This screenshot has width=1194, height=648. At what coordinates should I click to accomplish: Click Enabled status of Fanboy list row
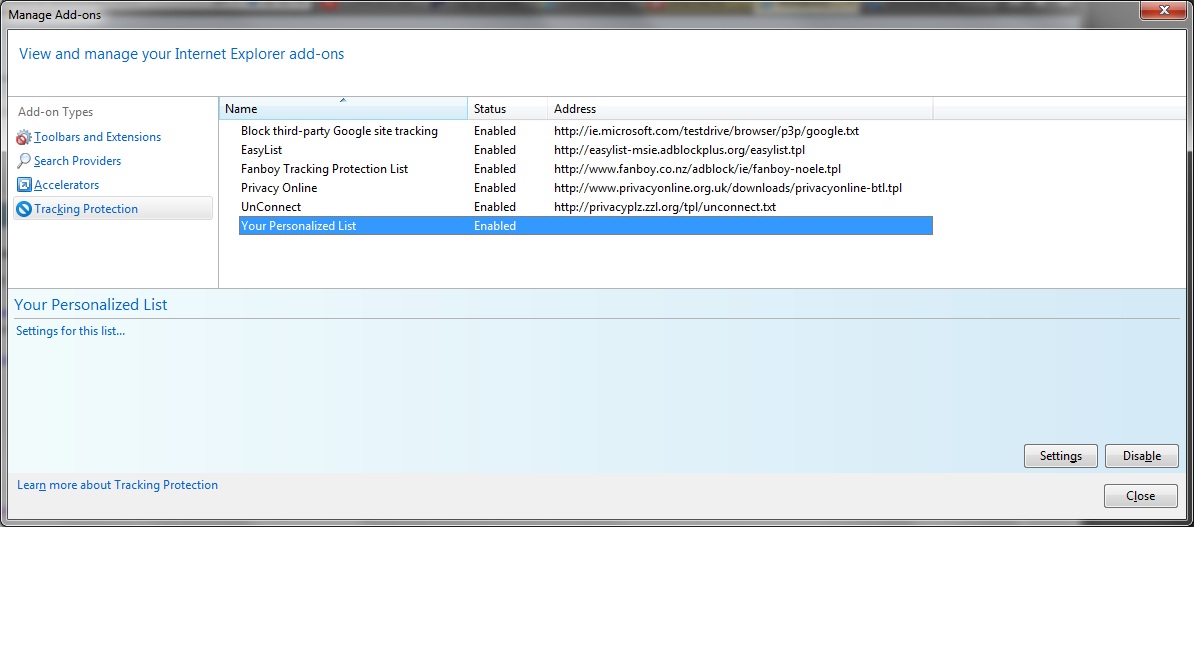click(495, 169)
